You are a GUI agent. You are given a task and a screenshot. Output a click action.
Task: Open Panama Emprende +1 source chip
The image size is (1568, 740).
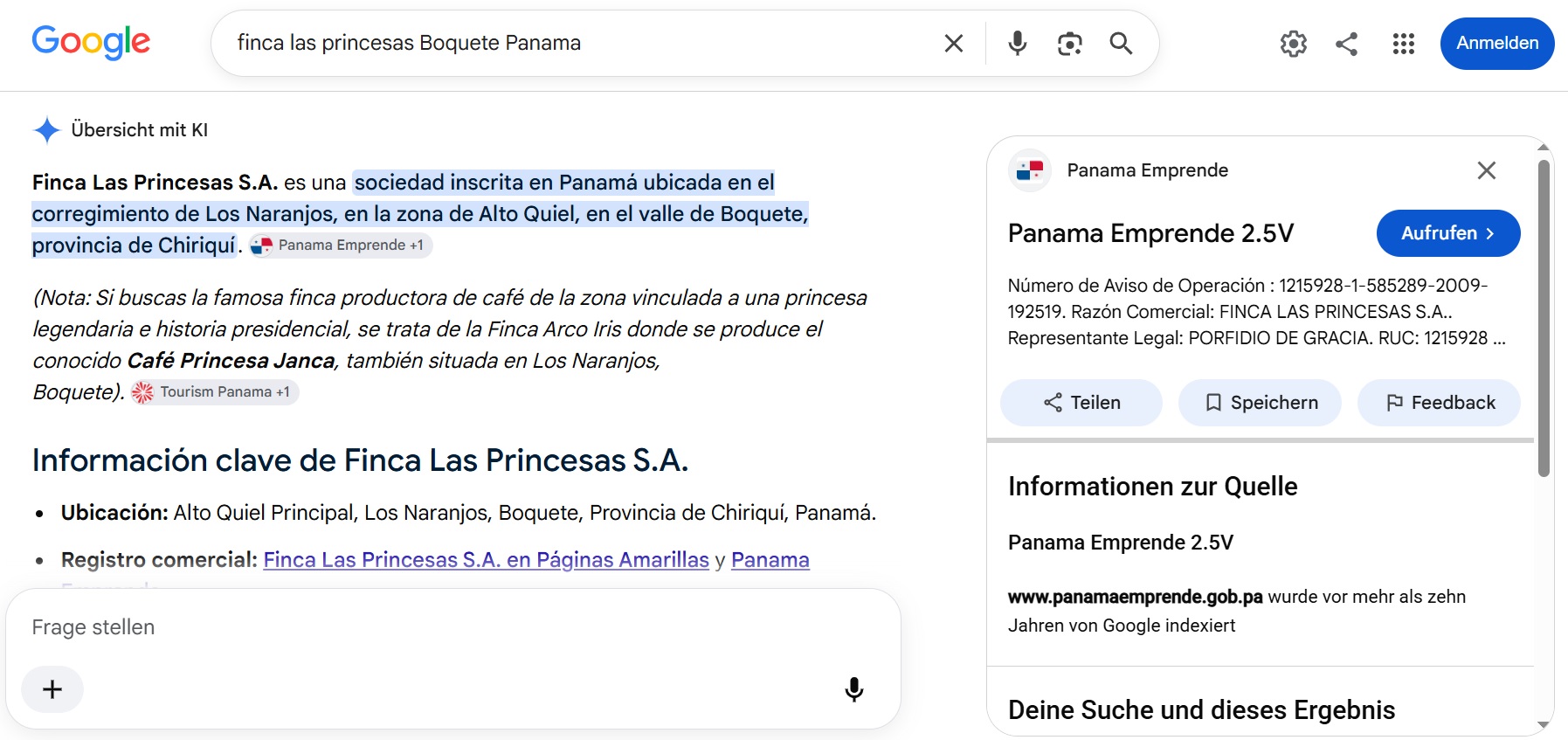[341, 246]
